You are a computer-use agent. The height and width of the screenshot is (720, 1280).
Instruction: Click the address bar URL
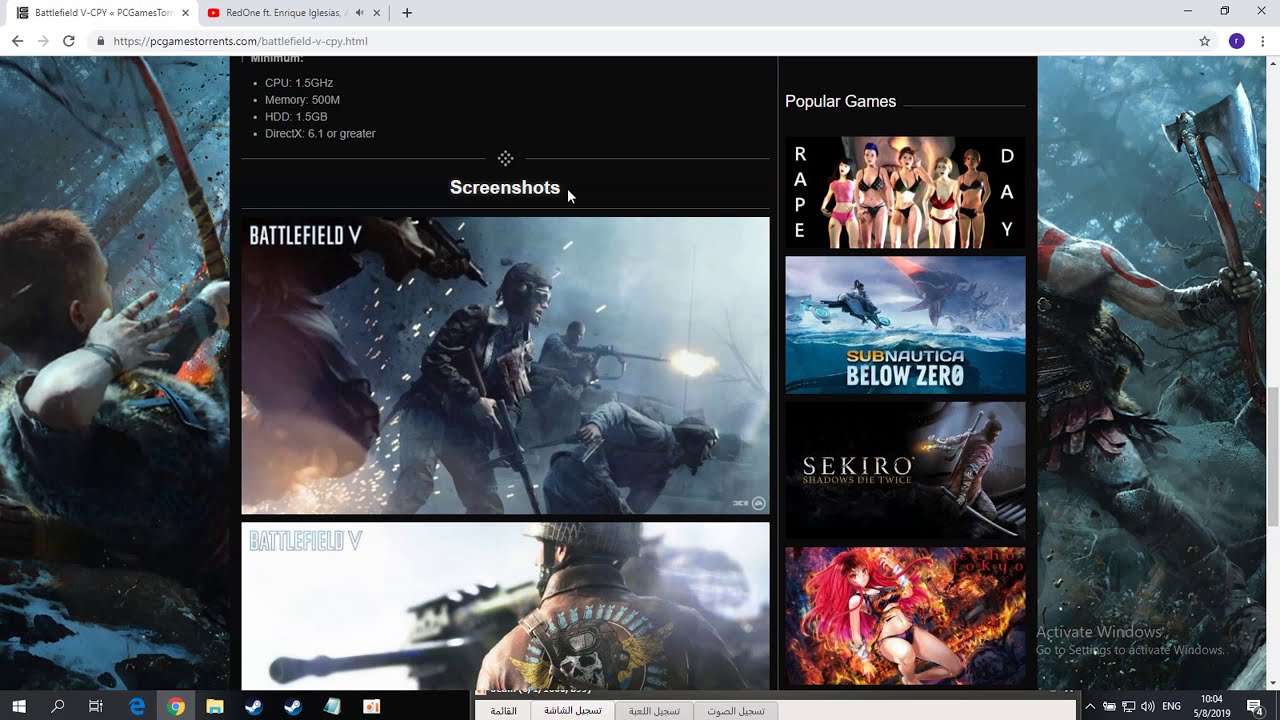(x=240, y=41)
